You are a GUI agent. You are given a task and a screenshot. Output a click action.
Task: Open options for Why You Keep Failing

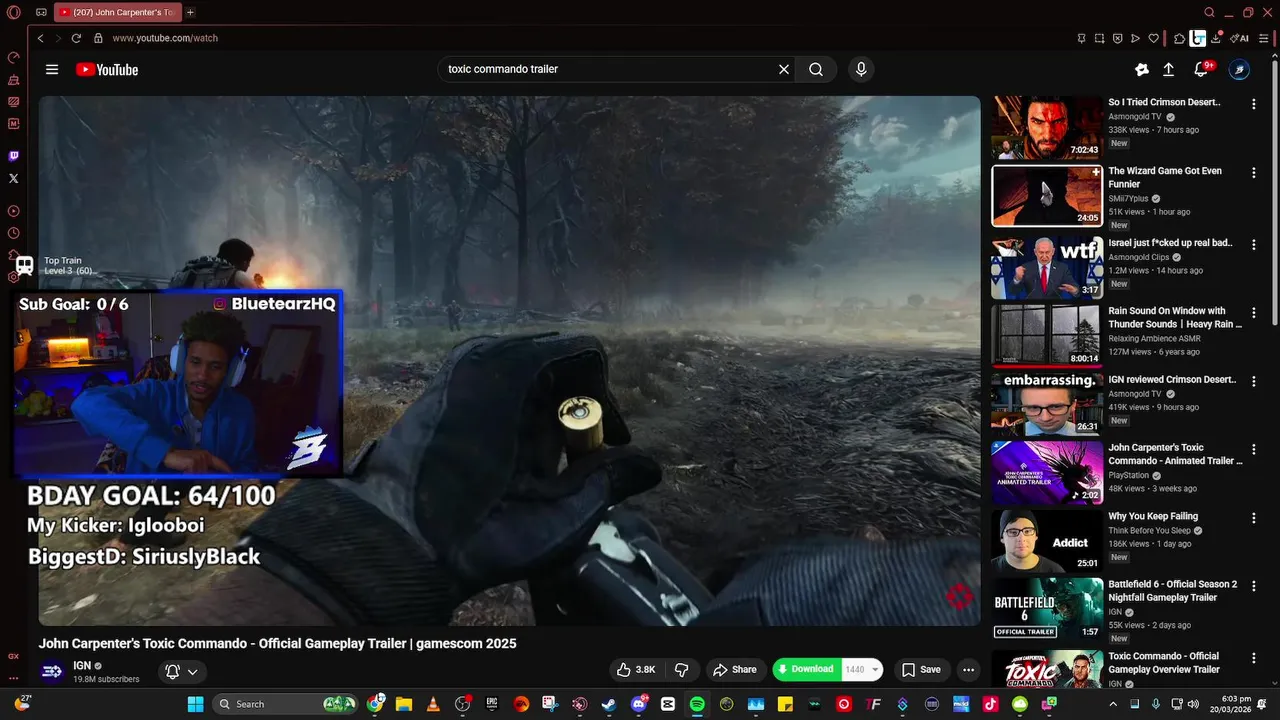pyautogui.click(x=1253, y=518)
